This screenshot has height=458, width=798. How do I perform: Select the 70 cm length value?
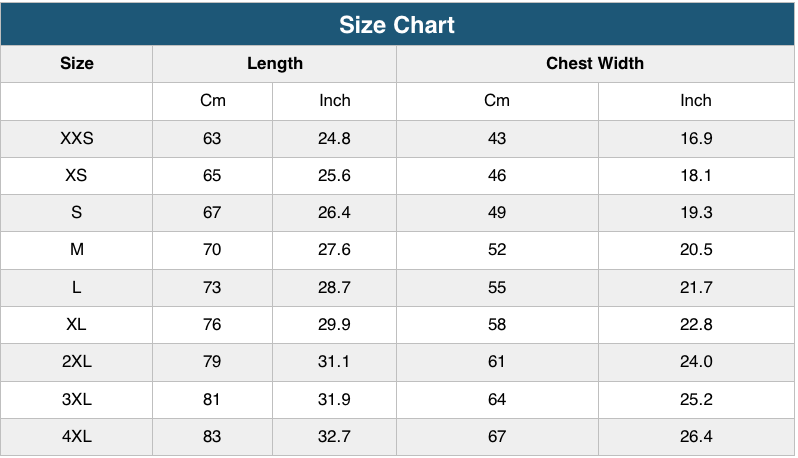click(x=212, y=250)
